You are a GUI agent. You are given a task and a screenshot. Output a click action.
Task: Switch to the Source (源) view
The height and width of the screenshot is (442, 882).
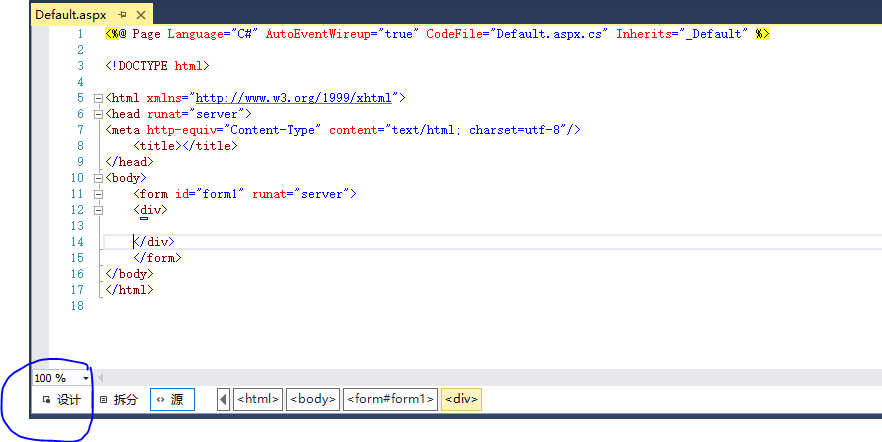(172, 400)
